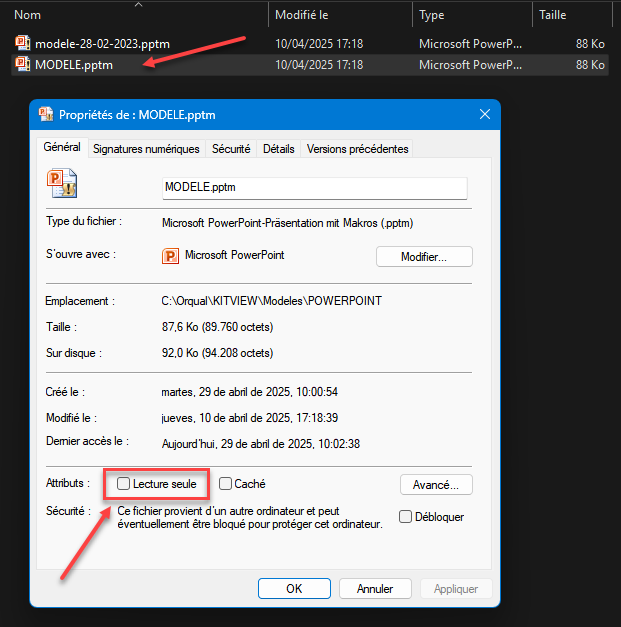Screen dimensions: 621x627
Task: Click the properties dialog title bar icon
Action: point(46,115)
